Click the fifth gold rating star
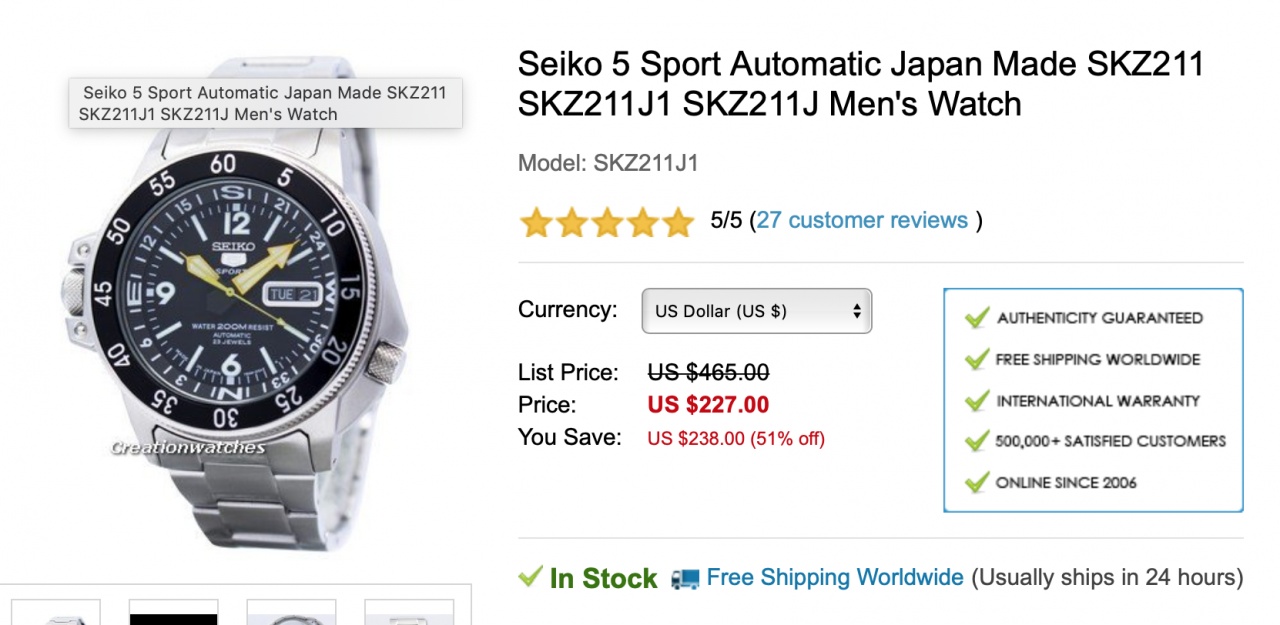The image size is (1280, 625). tap(678, 222)
